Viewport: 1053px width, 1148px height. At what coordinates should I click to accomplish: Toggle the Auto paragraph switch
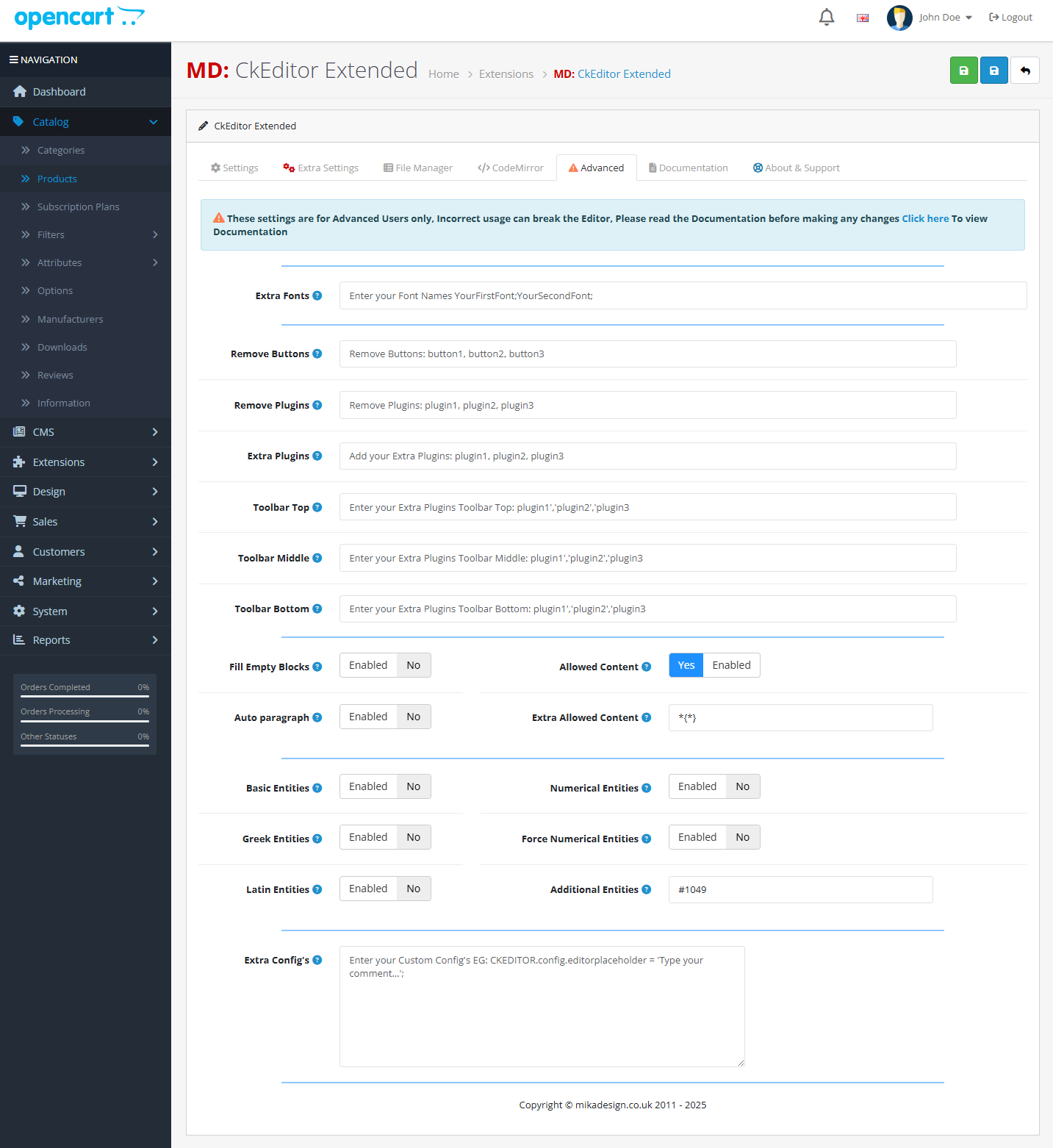point(385,717)
